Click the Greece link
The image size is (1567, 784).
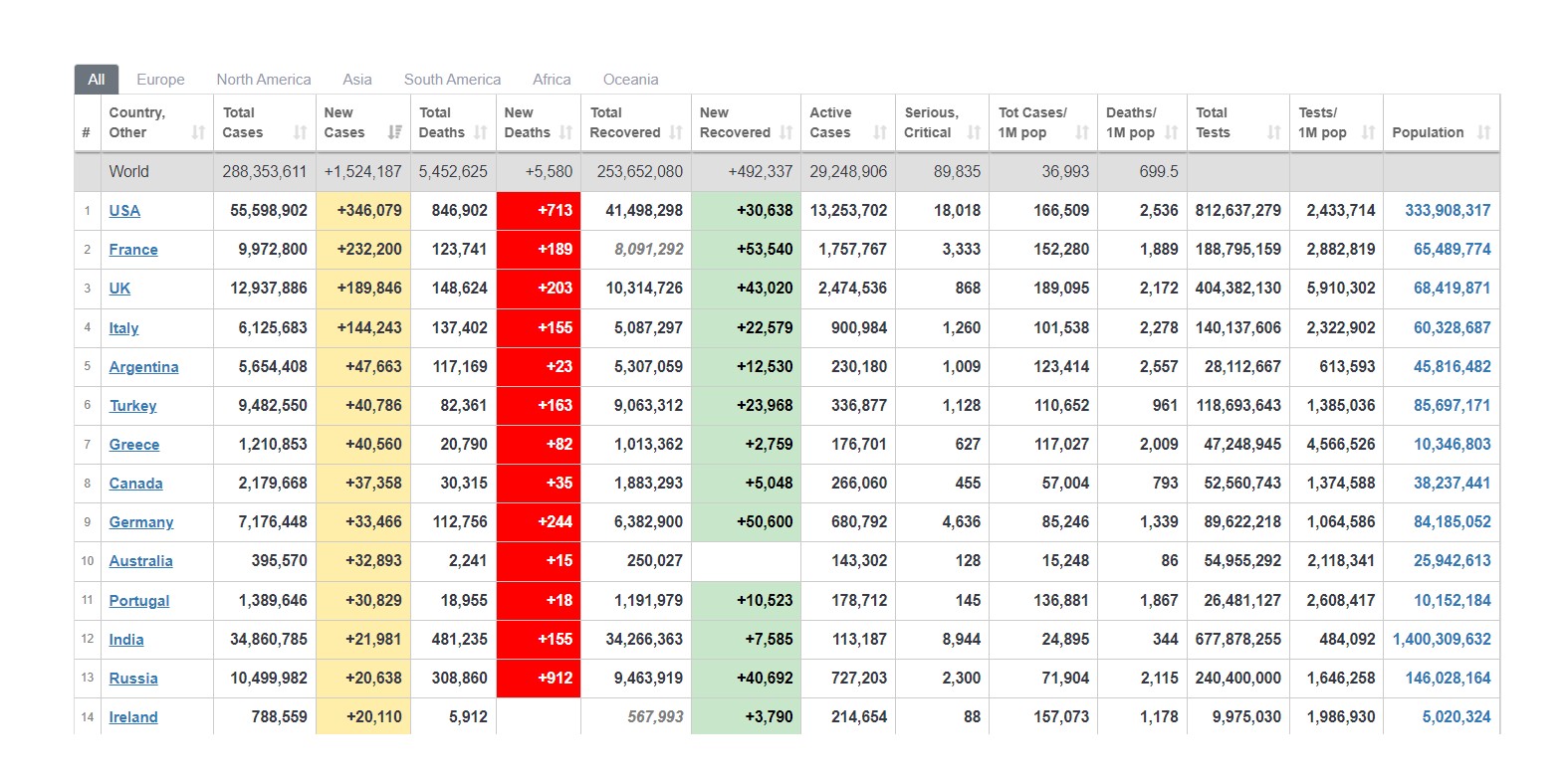coord(134,445)
